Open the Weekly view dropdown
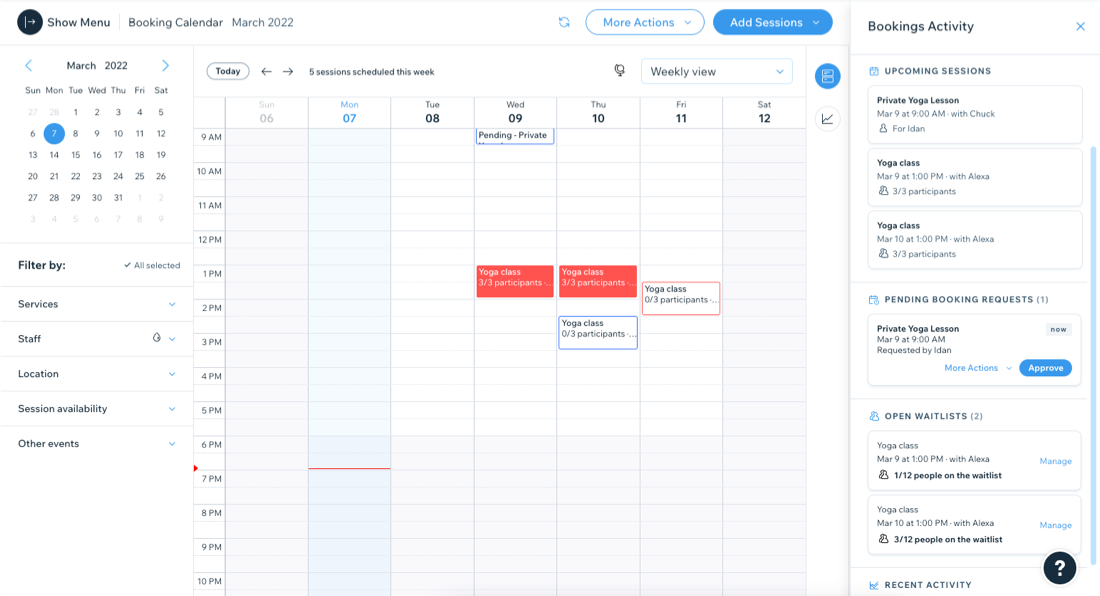This screenshot has width=1100, height=596. pyautogui.click(x=716, y=72)
